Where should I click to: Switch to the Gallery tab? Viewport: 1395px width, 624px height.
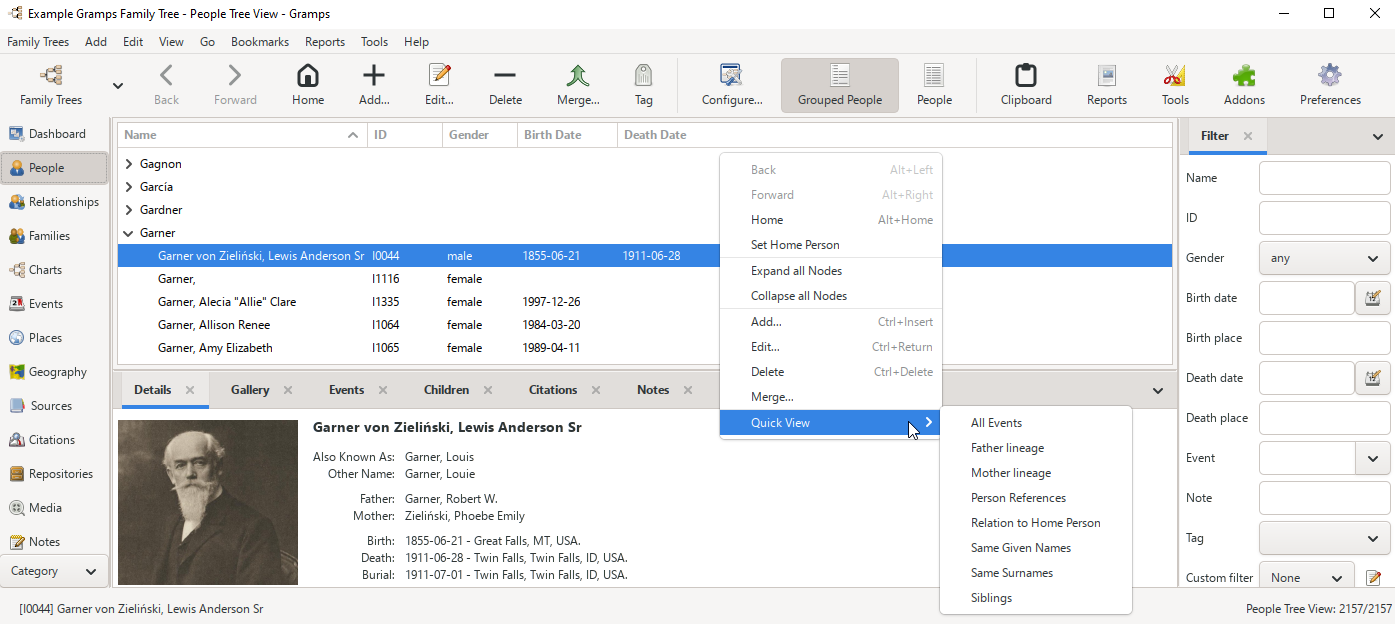coord(250,390)
